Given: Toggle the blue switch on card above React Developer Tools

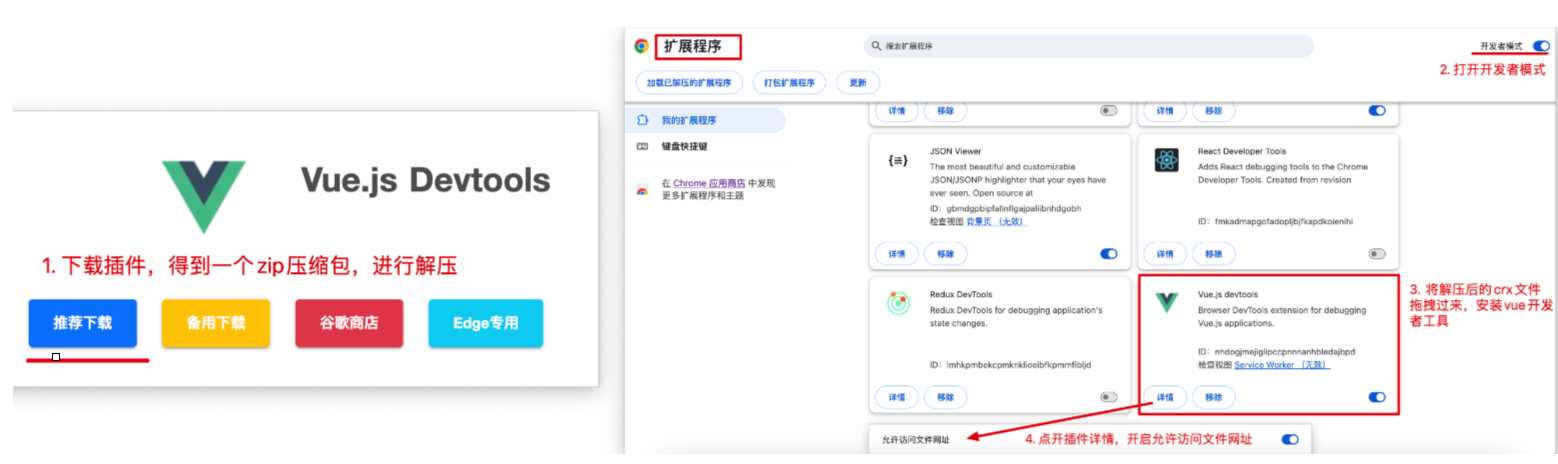Looking at the screenshot, I should tap(1377, 111).
